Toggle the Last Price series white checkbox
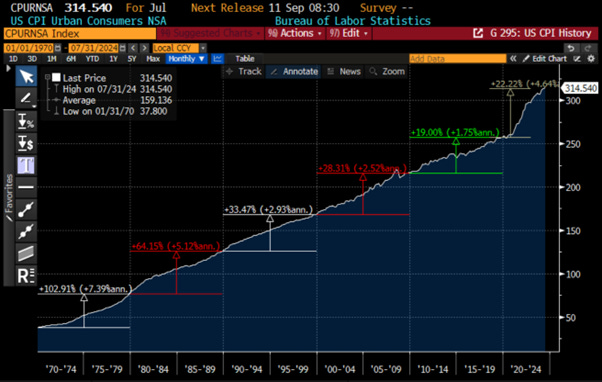The image size is (602, 382). (x=56, y=78)
